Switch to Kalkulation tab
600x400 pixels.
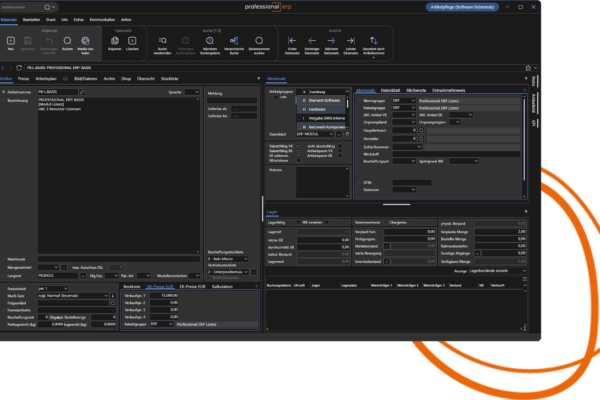(x=222, y=286)
